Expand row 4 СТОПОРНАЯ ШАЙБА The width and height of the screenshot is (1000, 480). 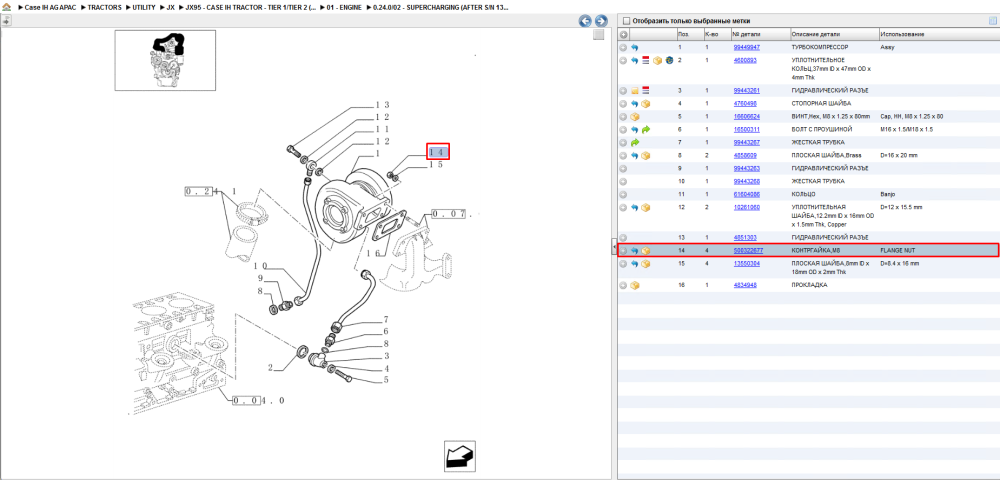[623, 103]
